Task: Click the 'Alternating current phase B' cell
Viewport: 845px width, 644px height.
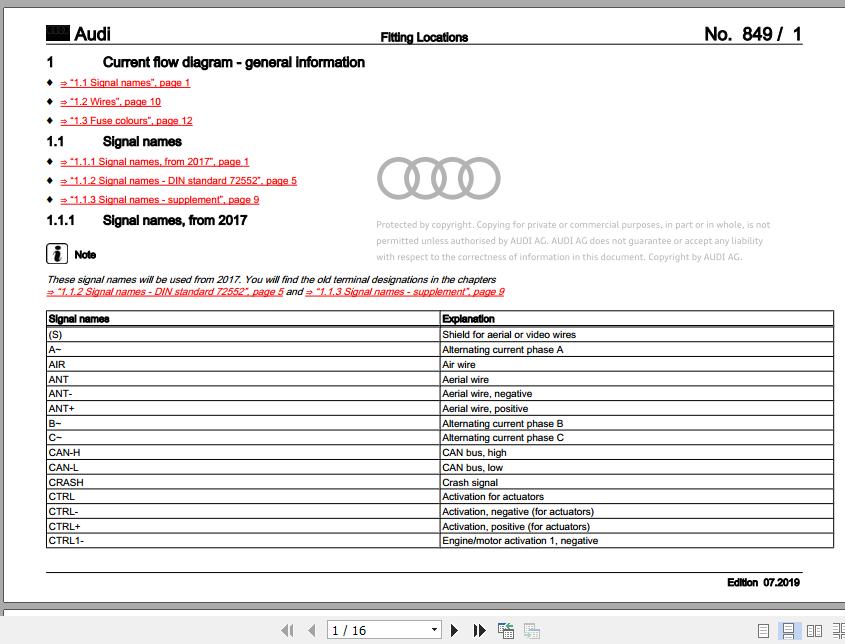Action: (x=637, y=424)
